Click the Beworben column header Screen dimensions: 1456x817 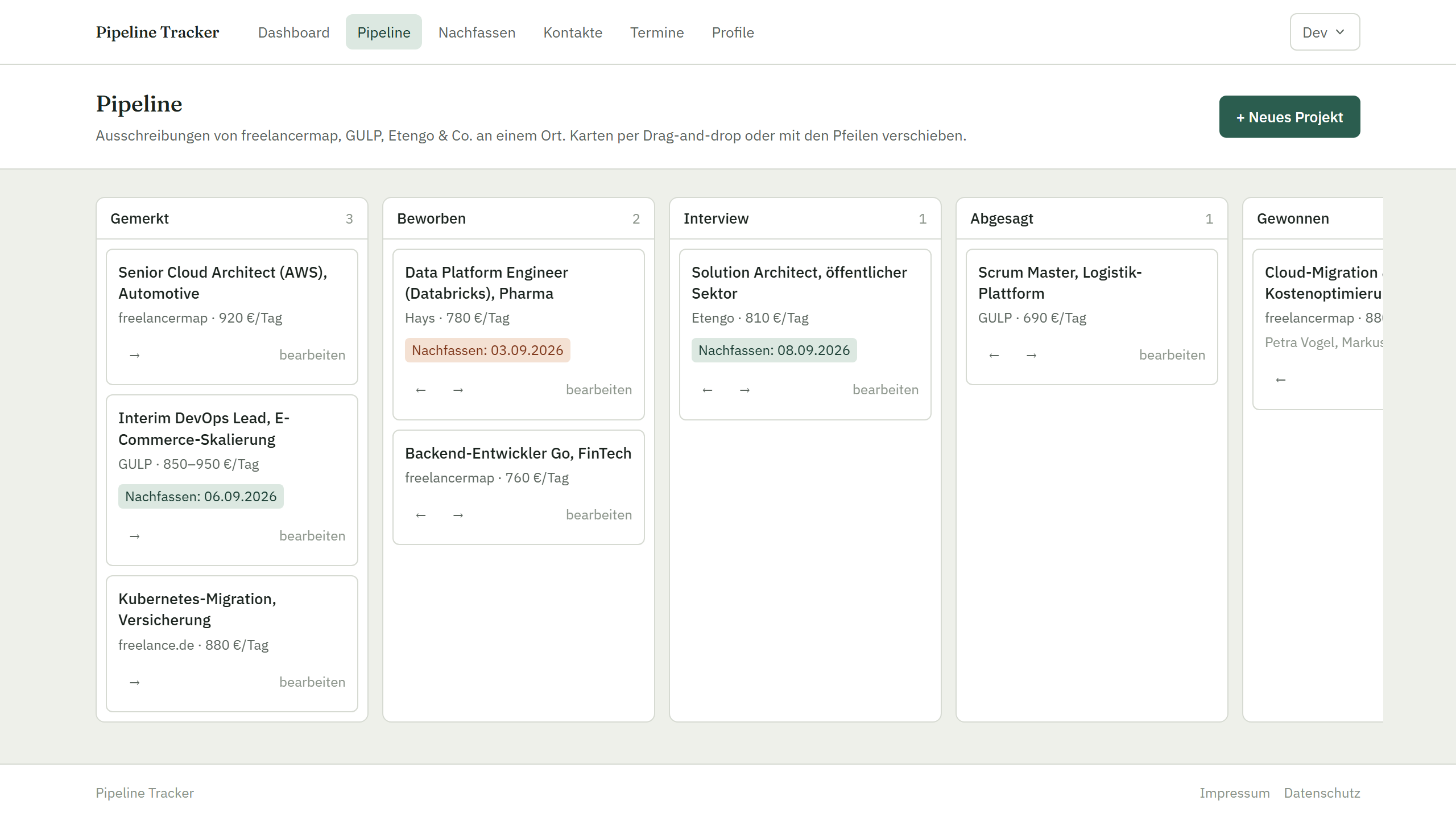tap(519, 218)
